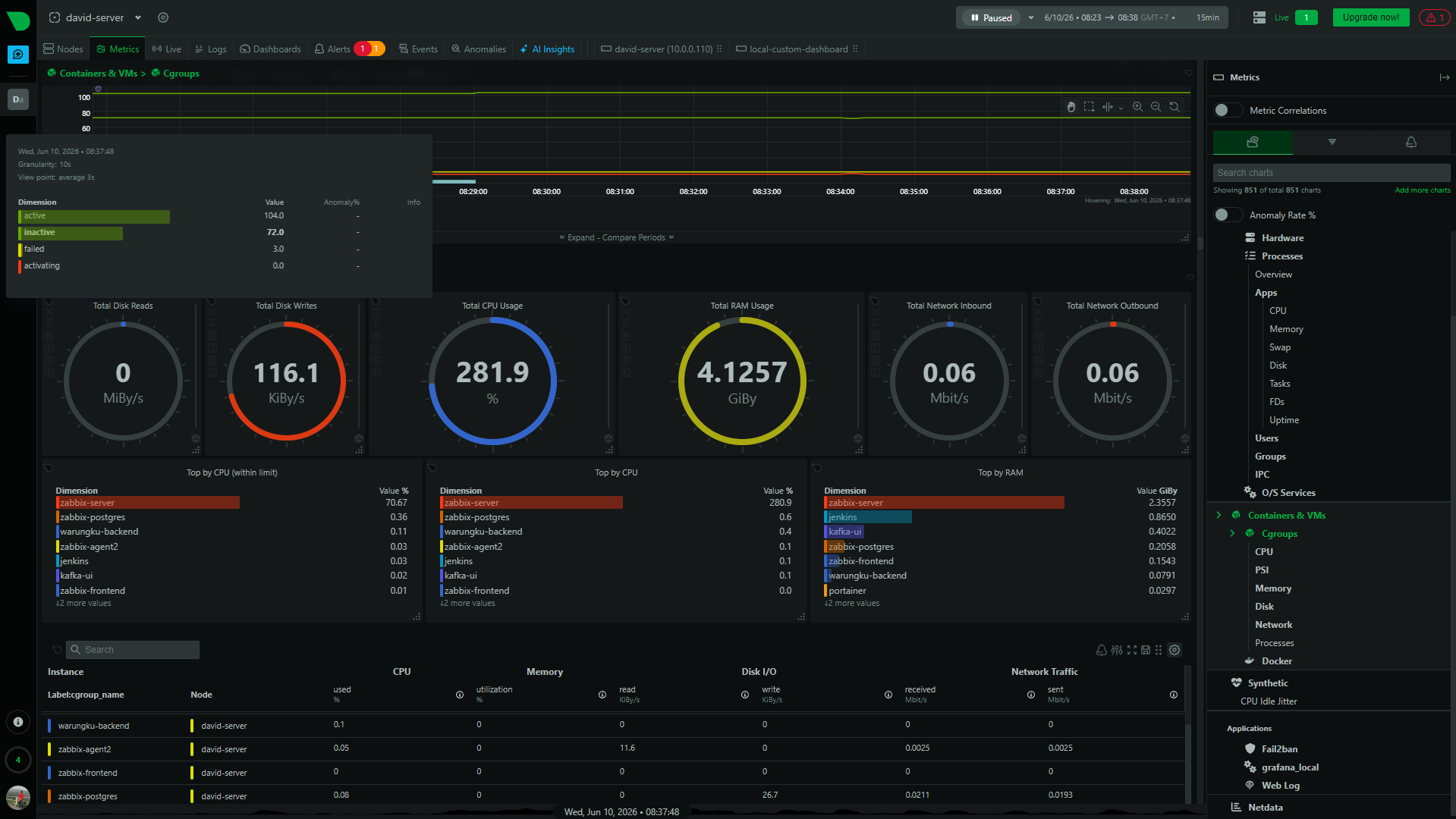Screen dimensions: 1456x819
Task: Open the table alerts bell icon
Action: pyautogui.click(x=1101, y=650)
